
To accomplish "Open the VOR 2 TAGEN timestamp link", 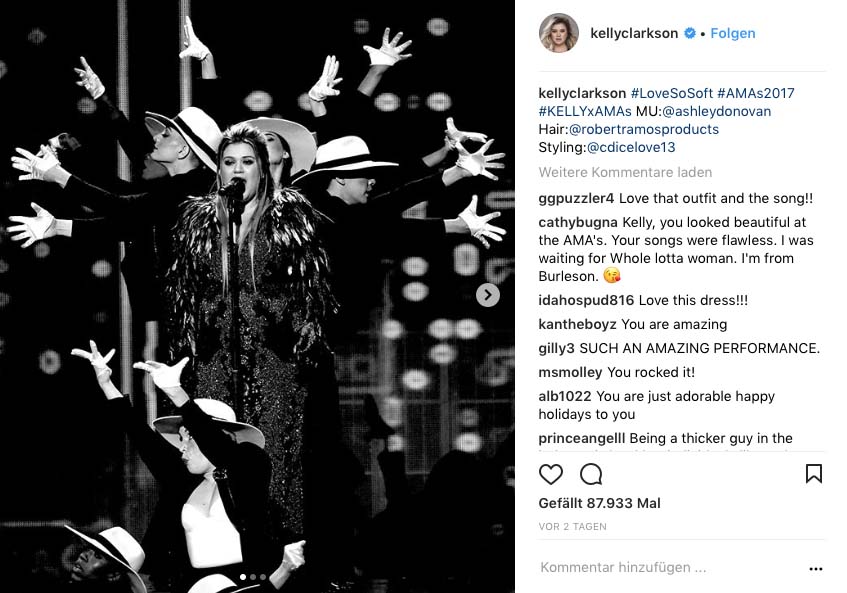I will 572,527.
